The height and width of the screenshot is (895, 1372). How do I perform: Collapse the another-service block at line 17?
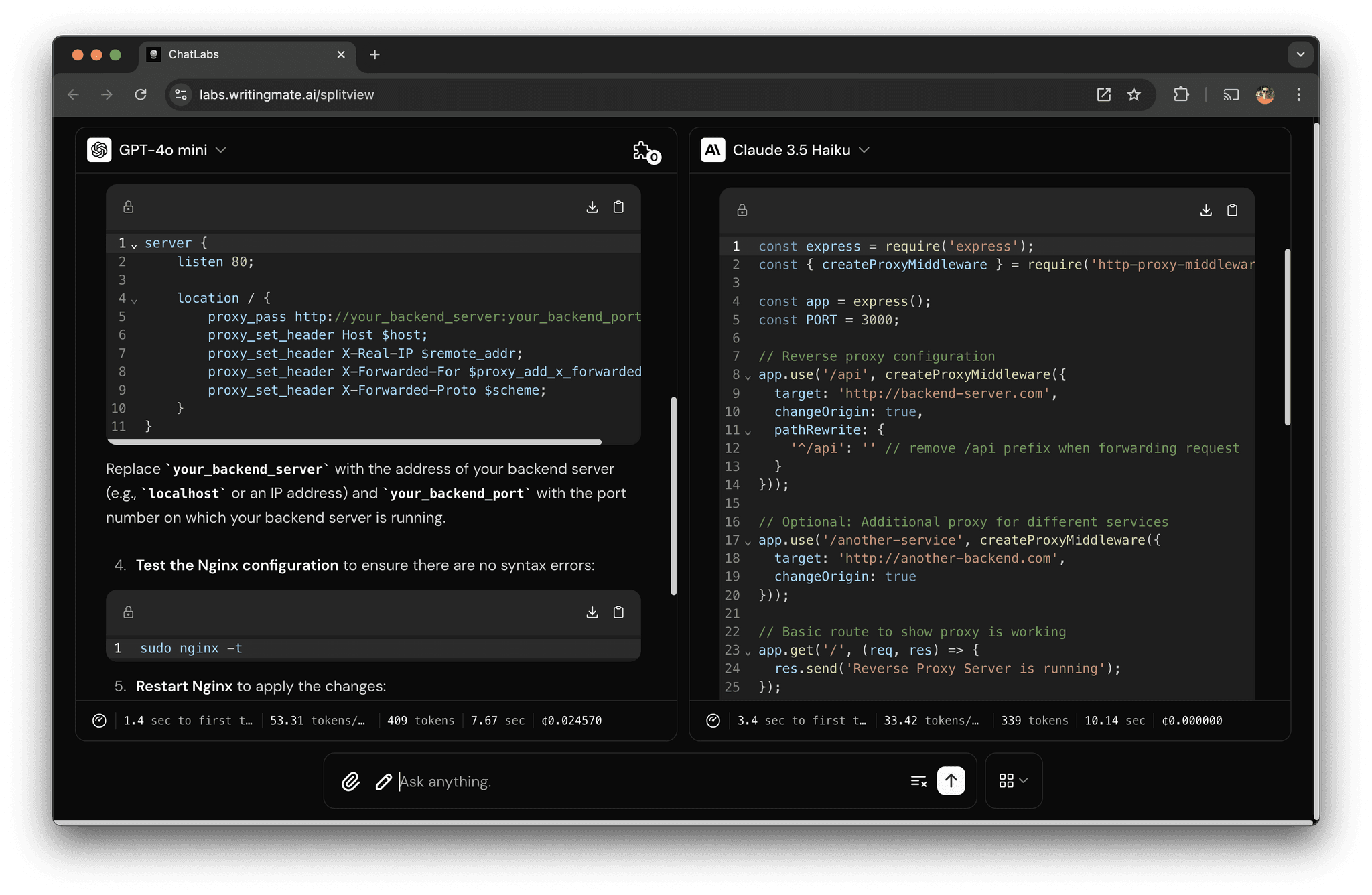(748, 542)
